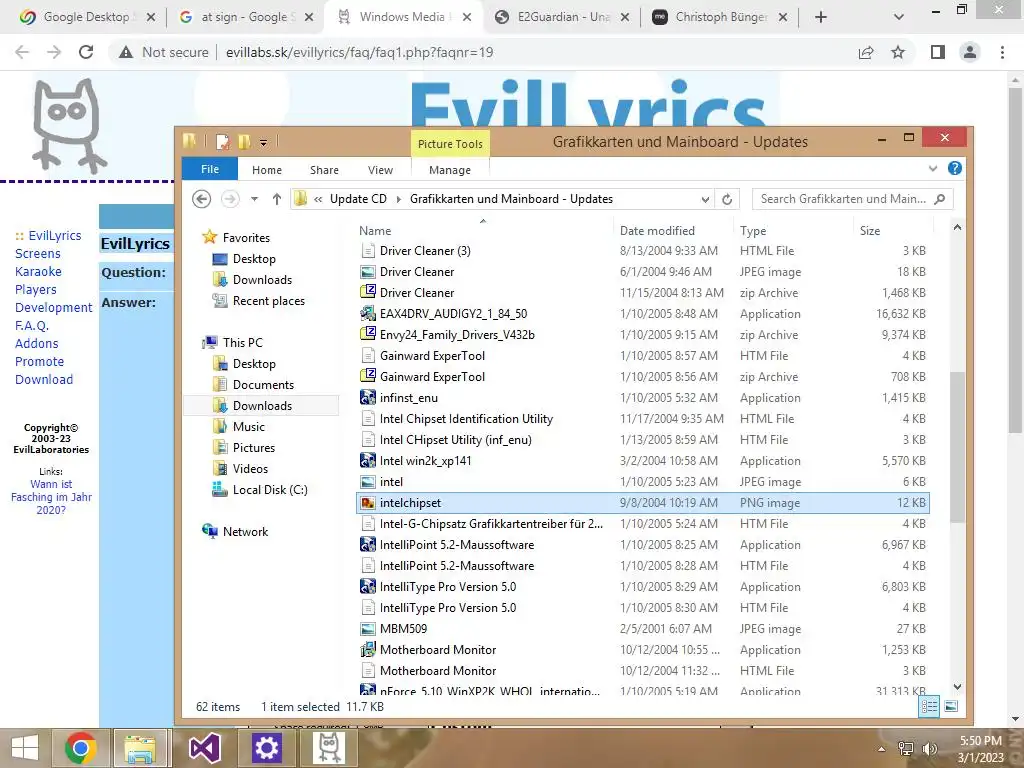The image size is (1024, 768).
Task: Expand breadcrumb arrow after Update CD
Action: 398,199
